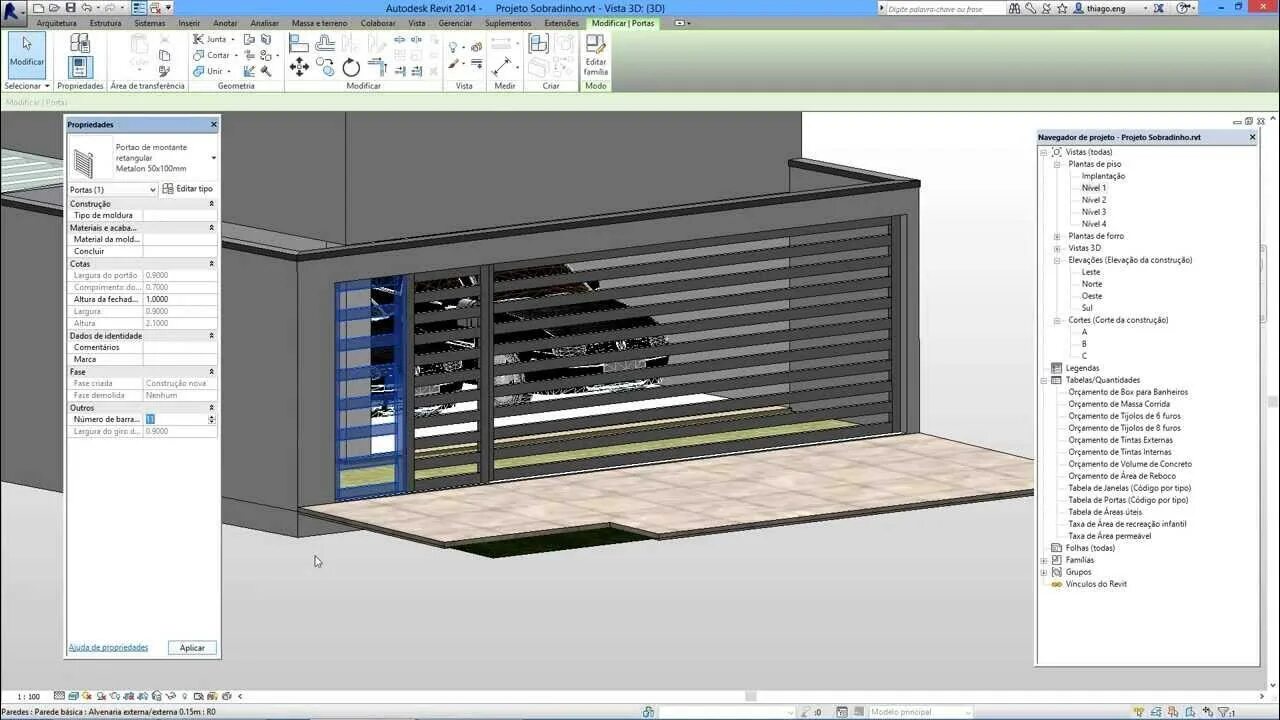Click the Número de barras value field
The width and height of the screenshot is (1280, 720).
coord(175,420)
